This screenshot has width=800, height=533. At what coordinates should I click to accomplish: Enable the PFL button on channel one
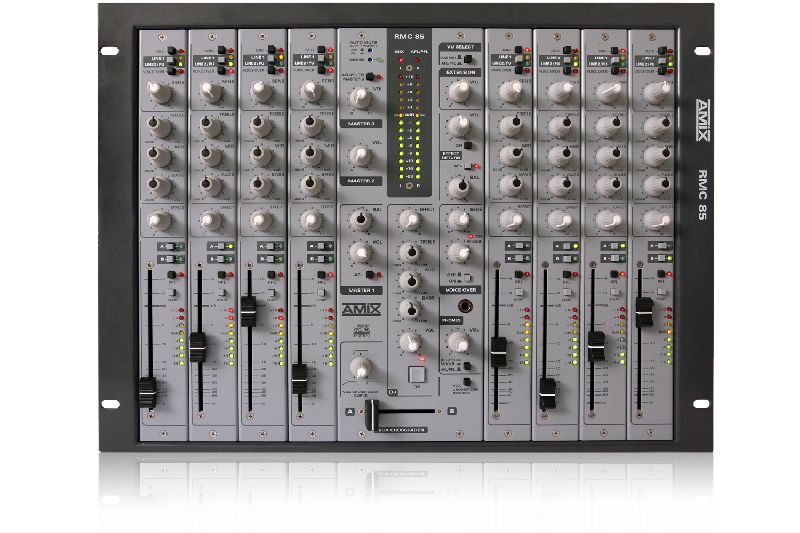coord(171,275)
